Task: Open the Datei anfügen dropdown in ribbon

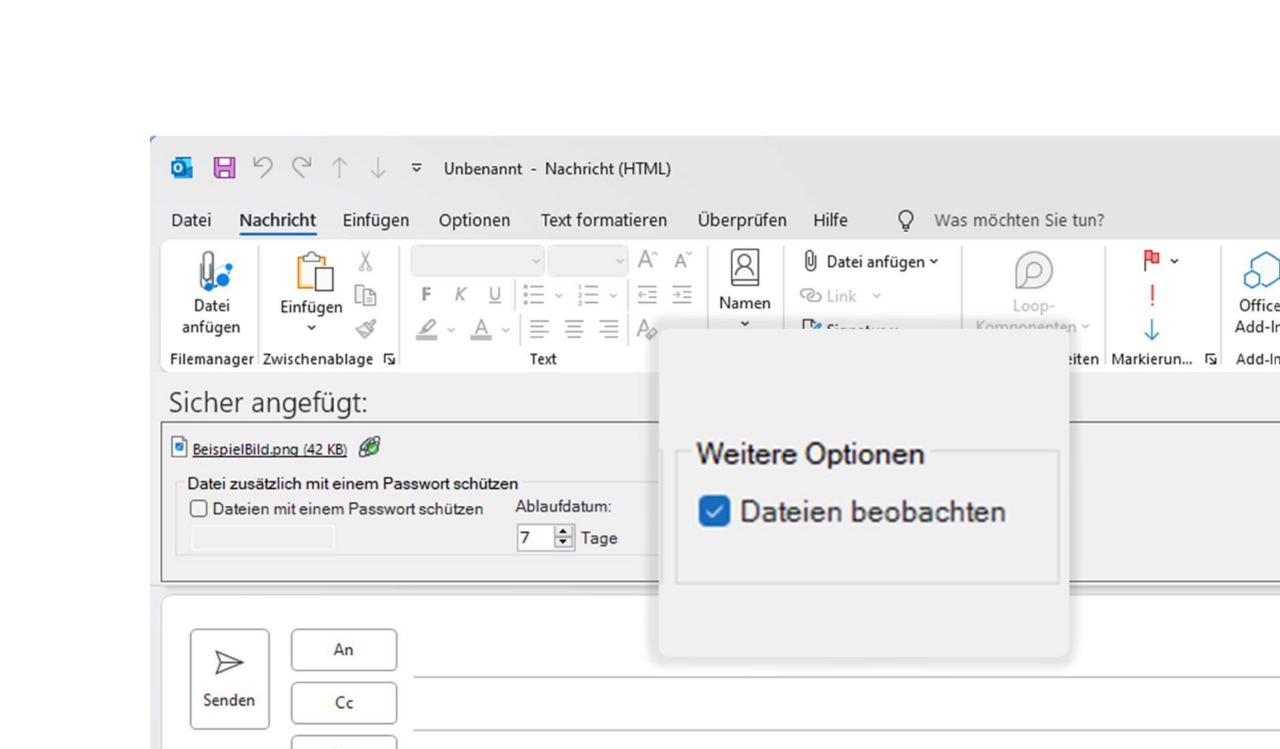Action: pos(934,262)
